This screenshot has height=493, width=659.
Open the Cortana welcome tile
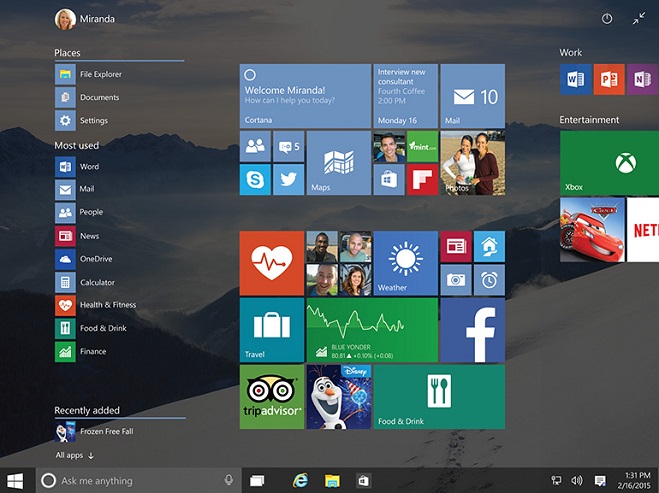click(305, 96)
